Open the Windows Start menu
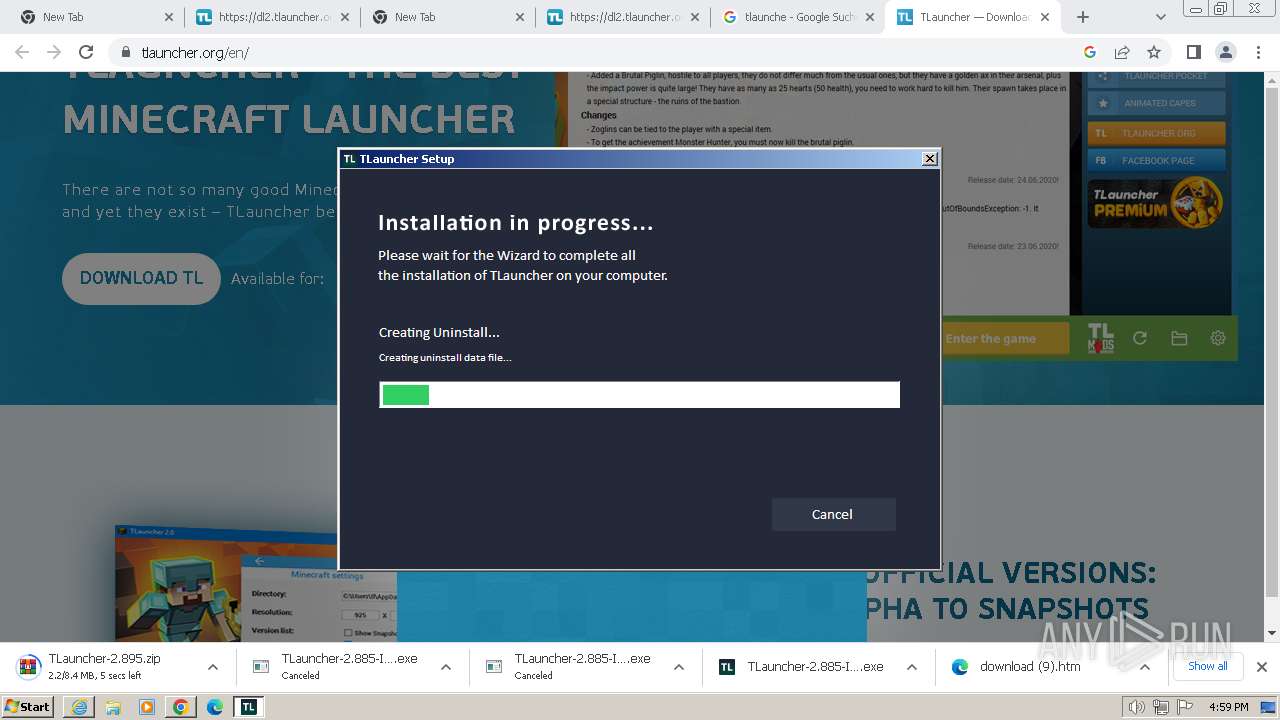This screenshot has width=1280, height=720. (27, 706)
